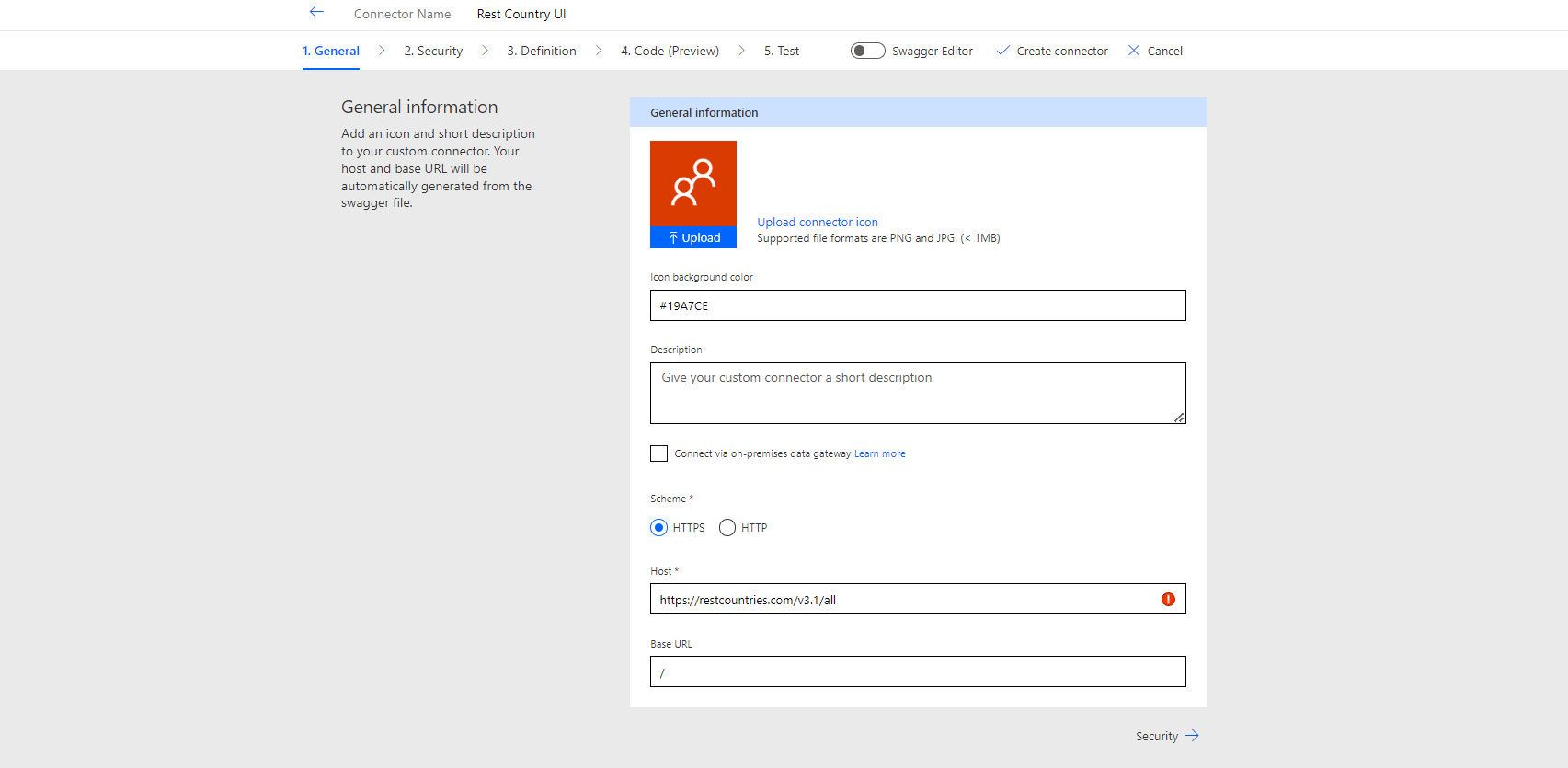This screenshot has width=1568, height=768.
Task: Click the red error icon in Host field
Action: pos(1168,600)
